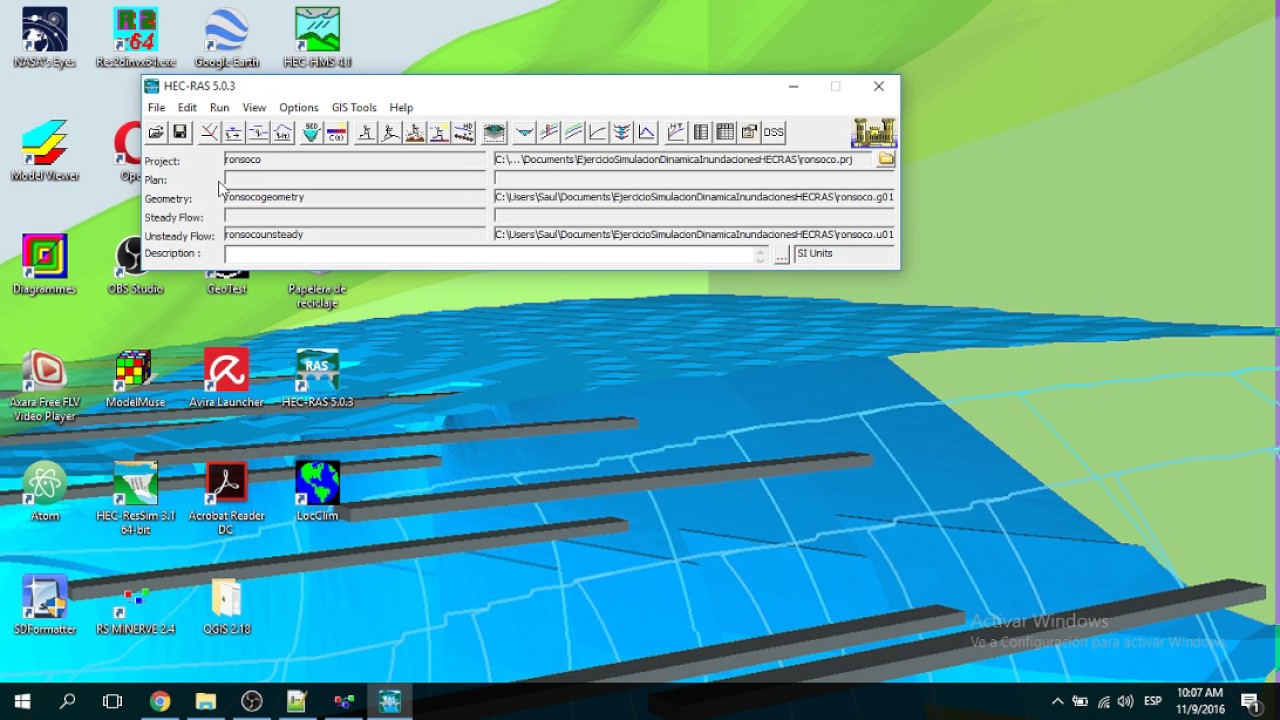Screen dimensions: 1280x720
Task: Click the Description ellipsis button
Action: click(x=782, y=255)
